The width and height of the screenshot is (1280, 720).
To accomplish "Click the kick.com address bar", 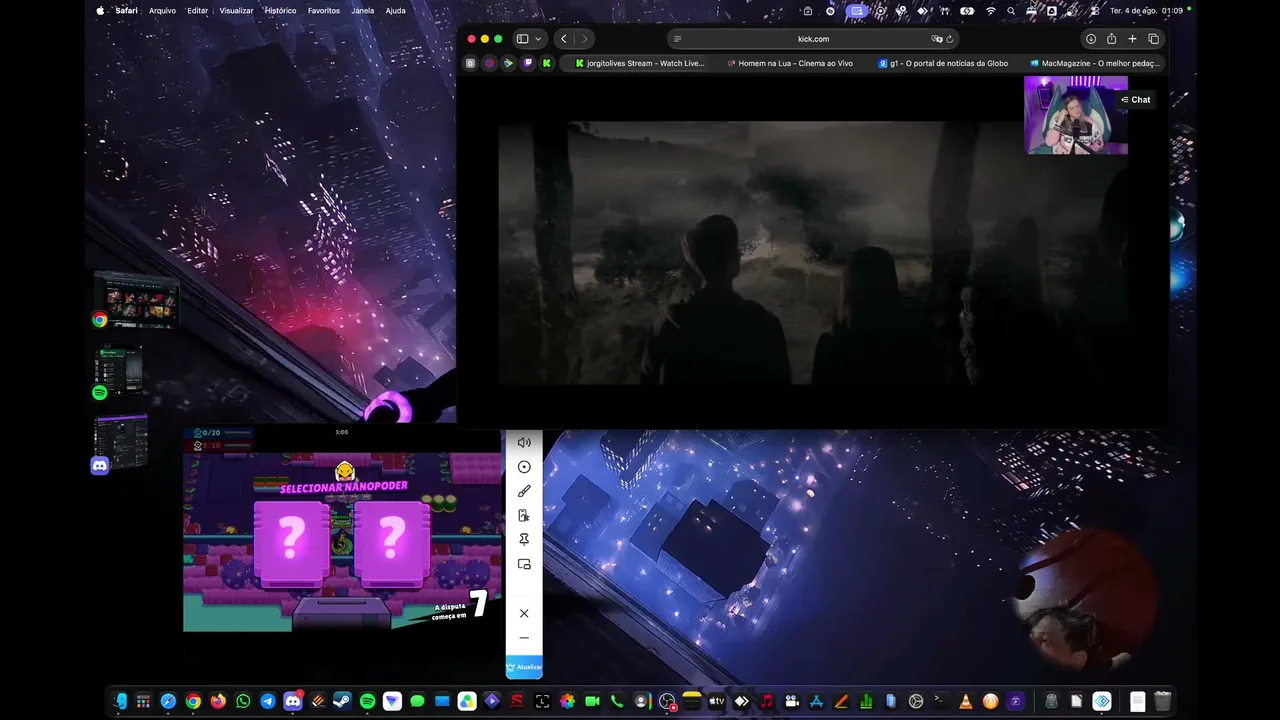I will coord(813,39).
